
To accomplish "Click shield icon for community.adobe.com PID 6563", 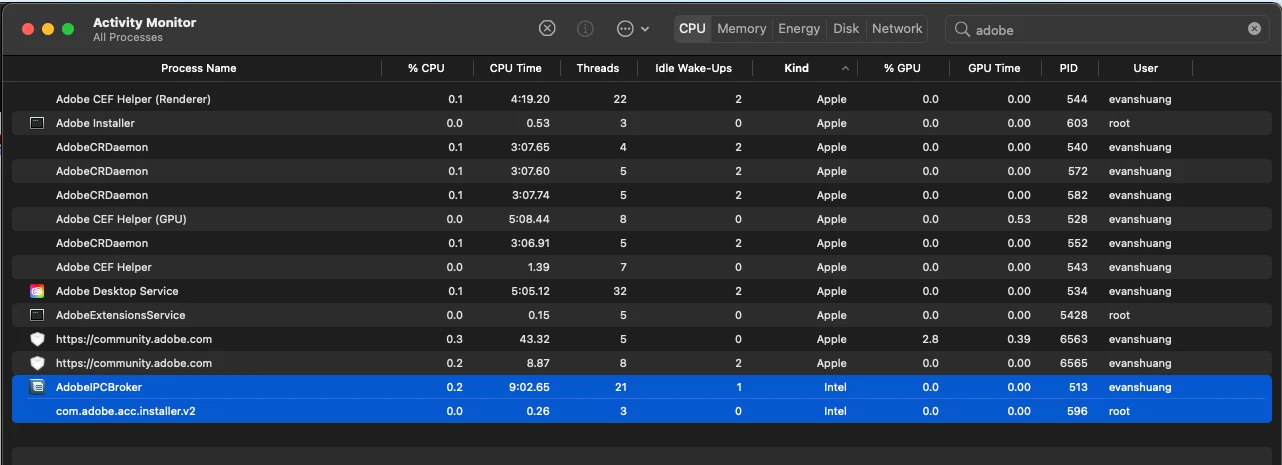I will [x=37, y=339].
